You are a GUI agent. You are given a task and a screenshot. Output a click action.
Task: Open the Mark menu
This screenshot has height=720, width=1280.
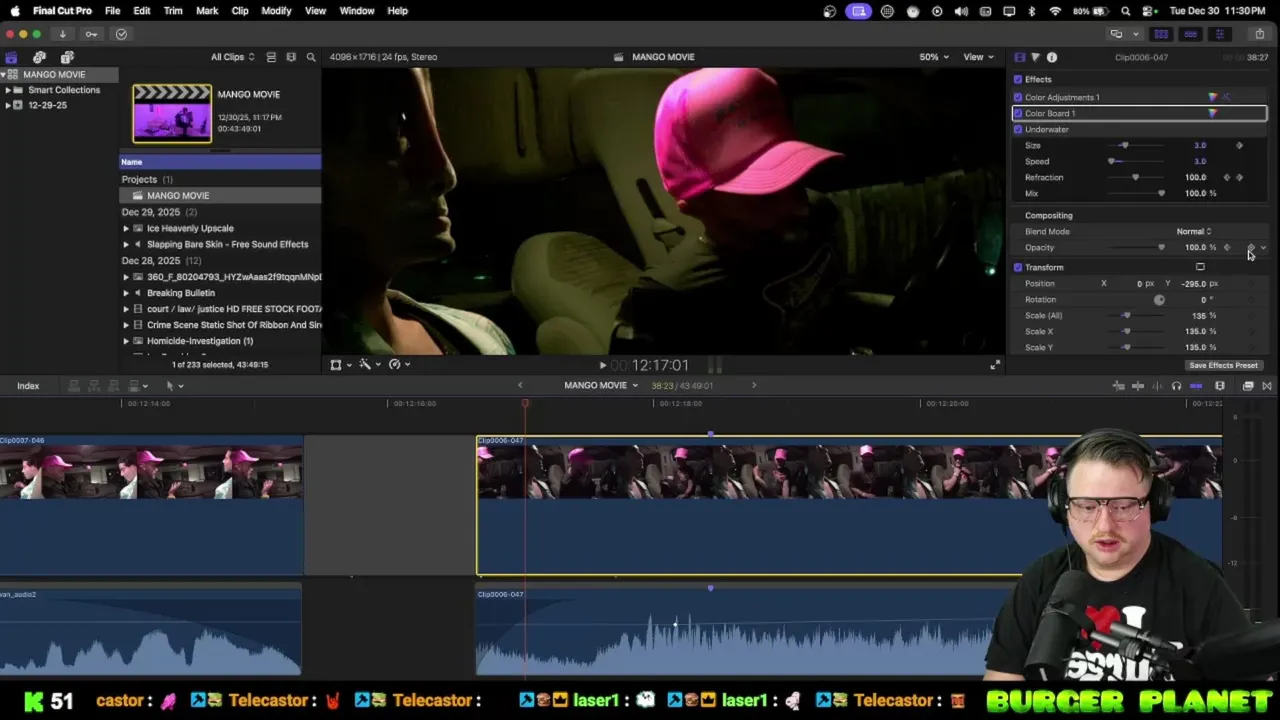[x=207, y=11]
